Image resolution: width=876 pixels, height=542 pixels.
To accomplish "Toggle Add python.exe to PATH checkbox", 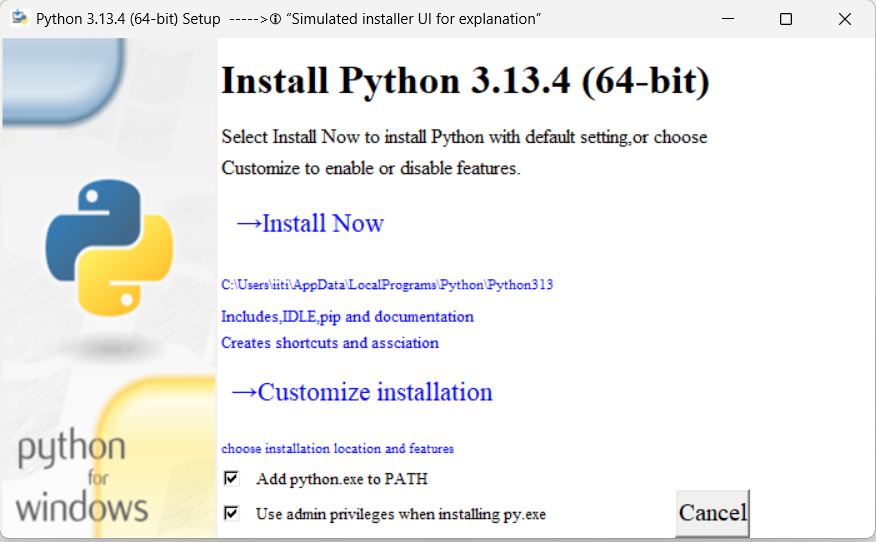I will pyautogui.click(x=231, y=478).
